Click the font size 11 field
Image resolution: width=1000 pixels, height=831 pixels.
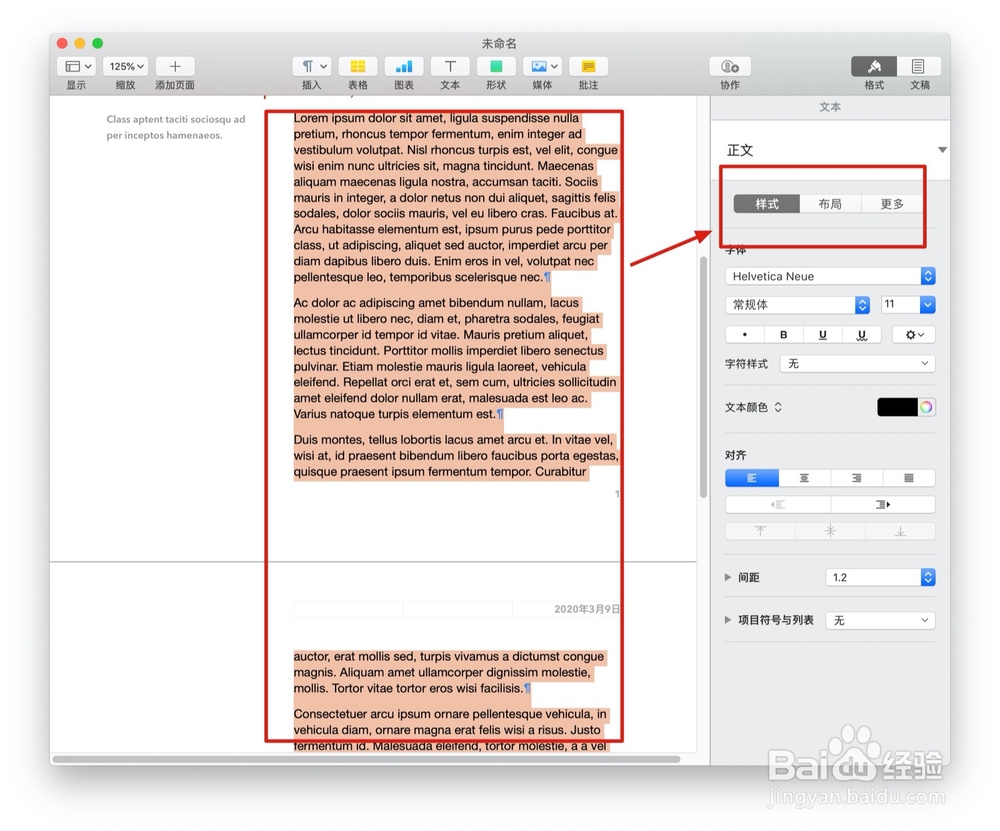click(901, 305)
